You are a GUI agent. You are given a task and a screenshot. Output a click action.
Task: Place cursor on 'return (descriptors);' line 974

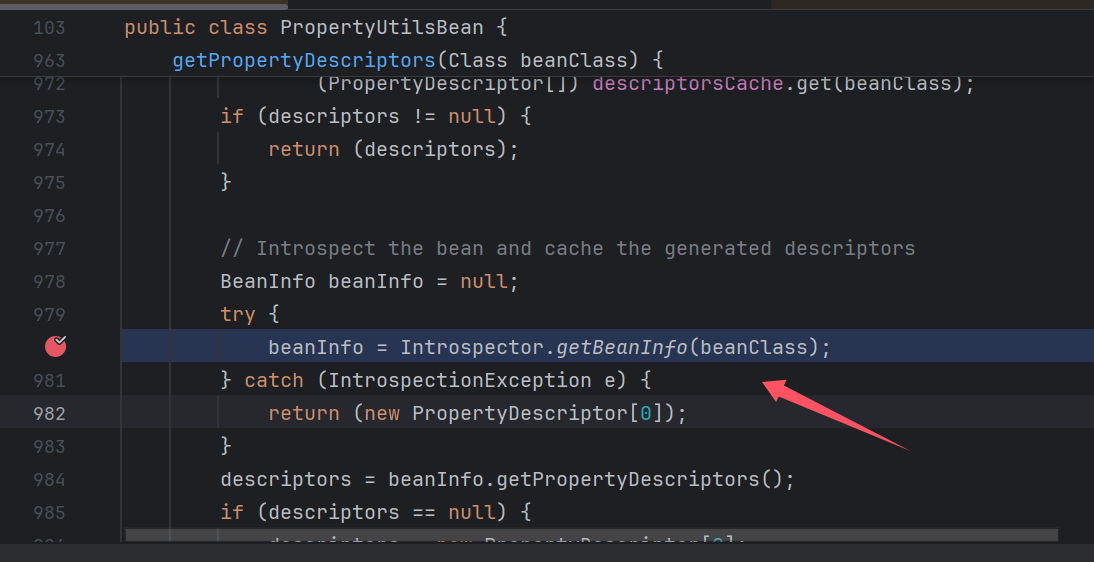(394, 149)
